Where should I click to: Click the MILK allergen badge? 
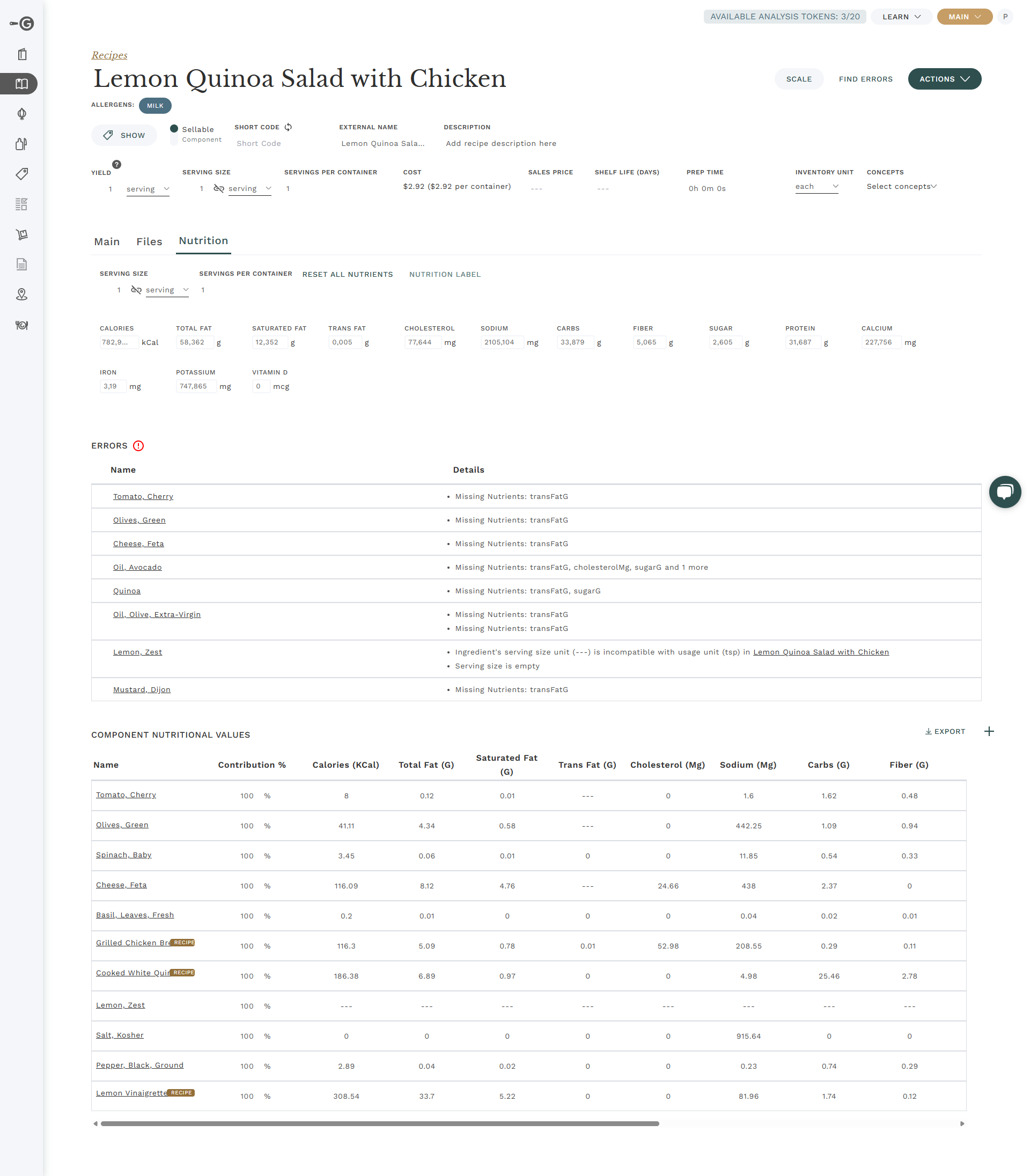(154, 106)
